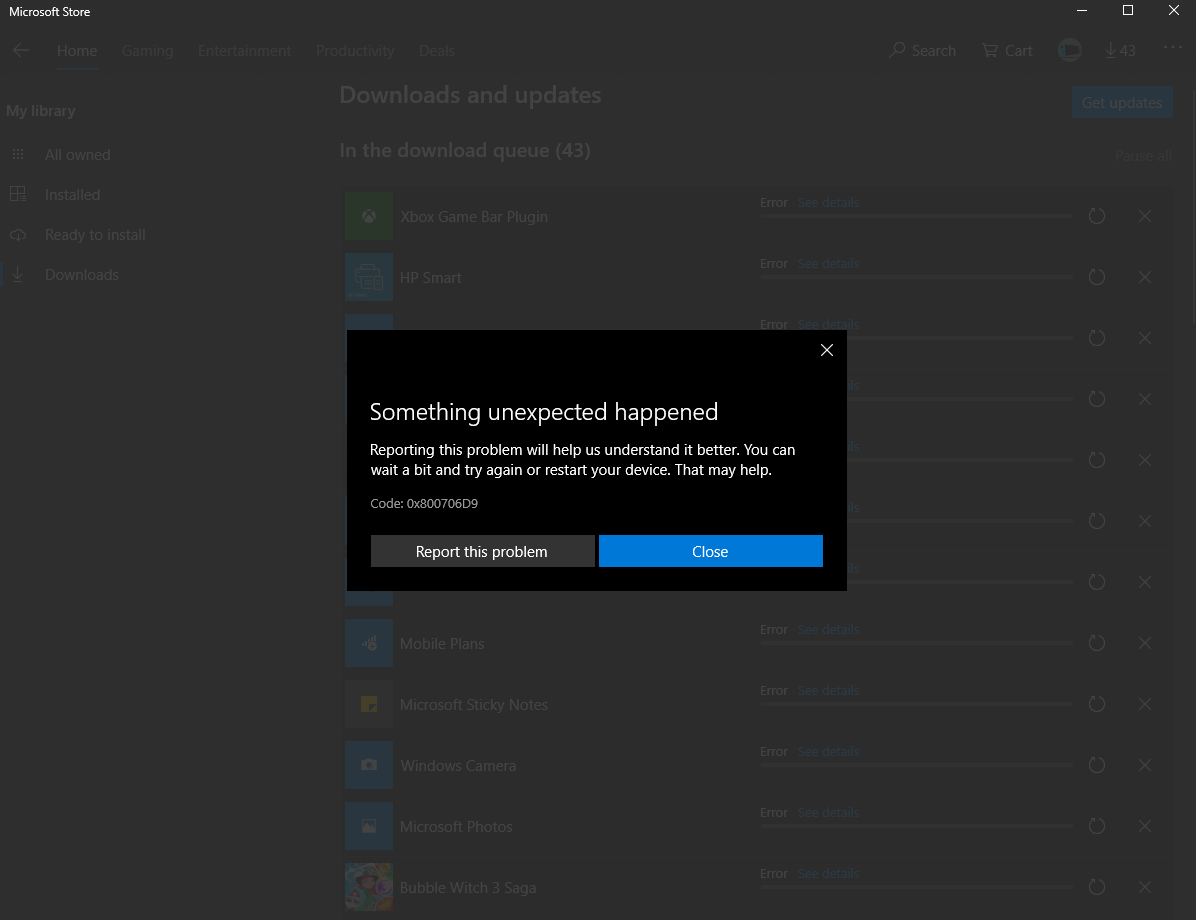Open Bubble Witch 3 Saga app icon

pyautogui.click(x=369, y=887)
